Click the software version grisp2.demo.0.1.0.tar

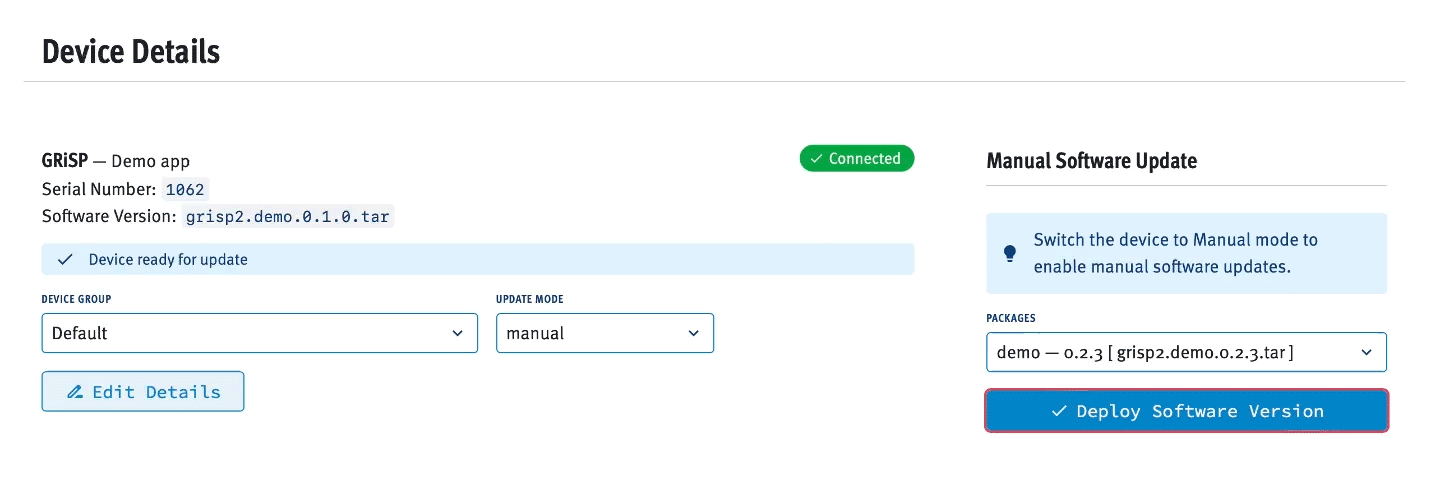click(288, 216)
